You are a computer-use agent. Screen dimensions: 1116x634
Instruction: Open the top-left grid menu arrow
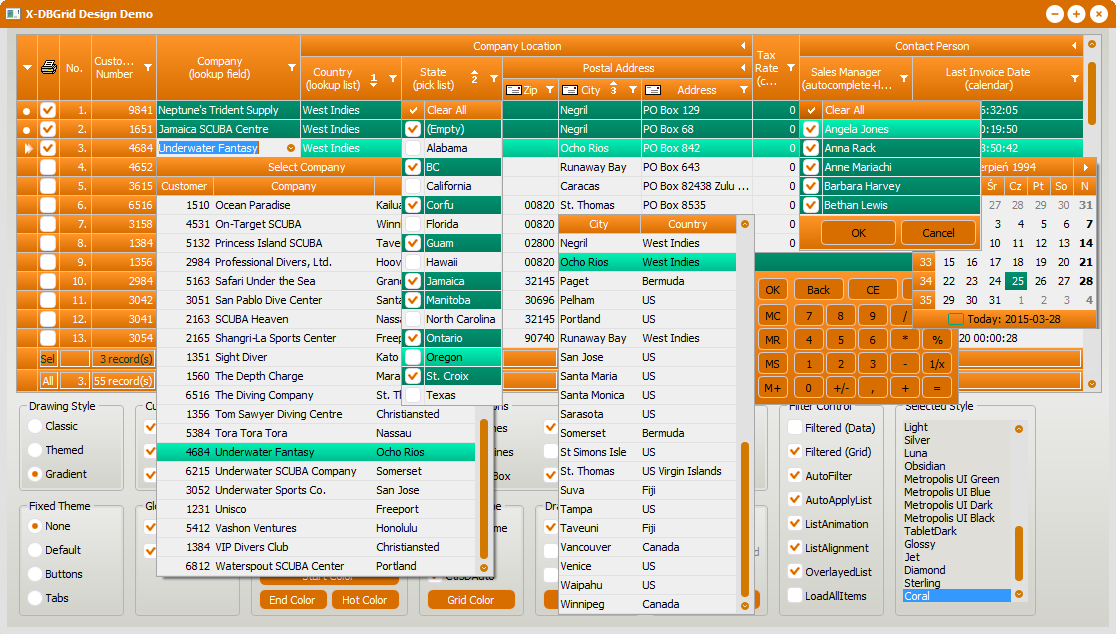click(x=27, y=68)
